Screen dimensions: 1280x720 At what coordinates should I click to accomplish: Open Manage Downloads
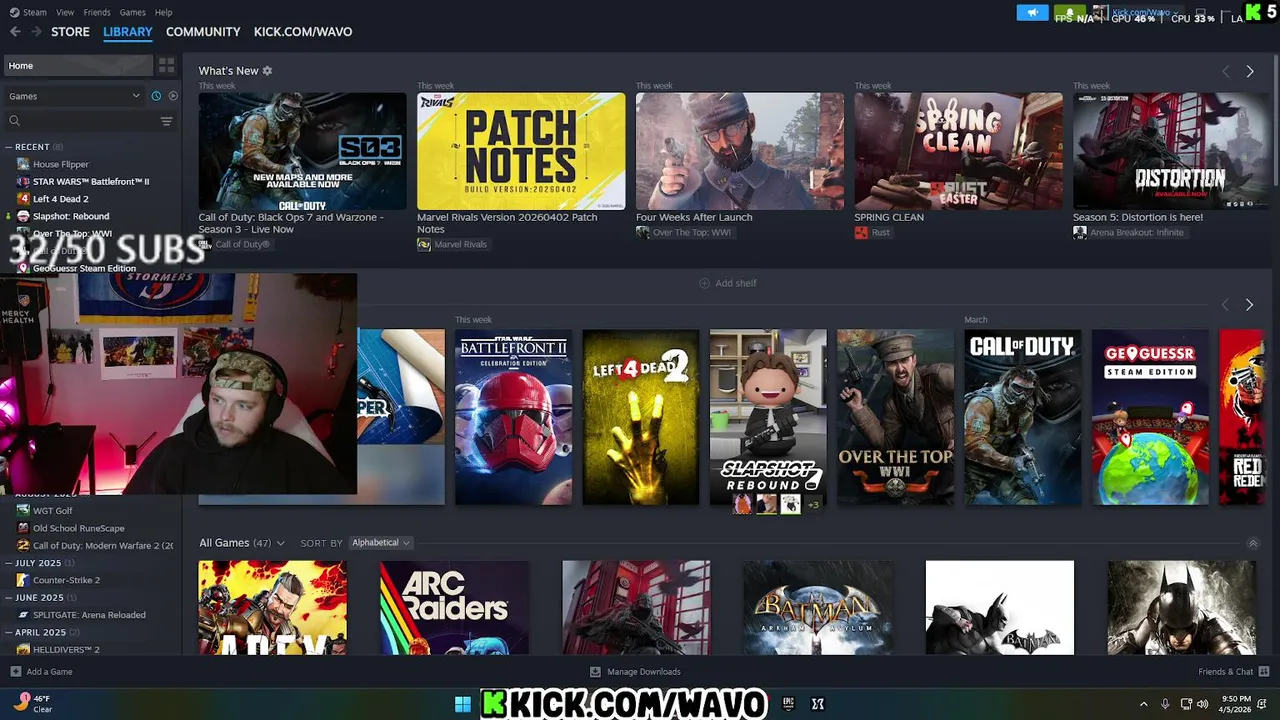[x=635, y=672]
